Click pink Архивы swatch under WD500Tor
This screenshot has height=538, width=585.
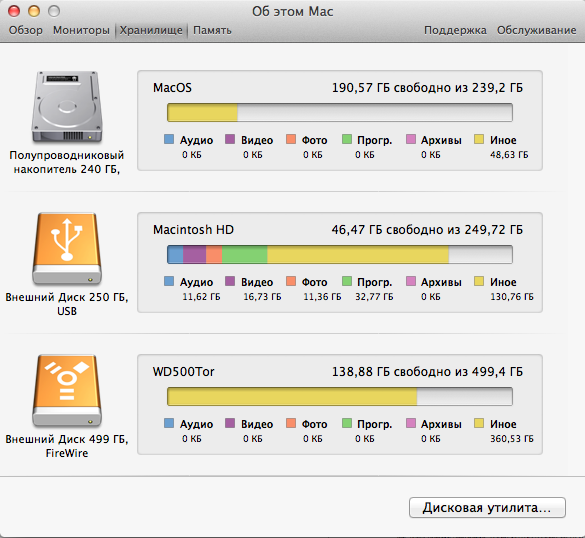pos(411,423)
